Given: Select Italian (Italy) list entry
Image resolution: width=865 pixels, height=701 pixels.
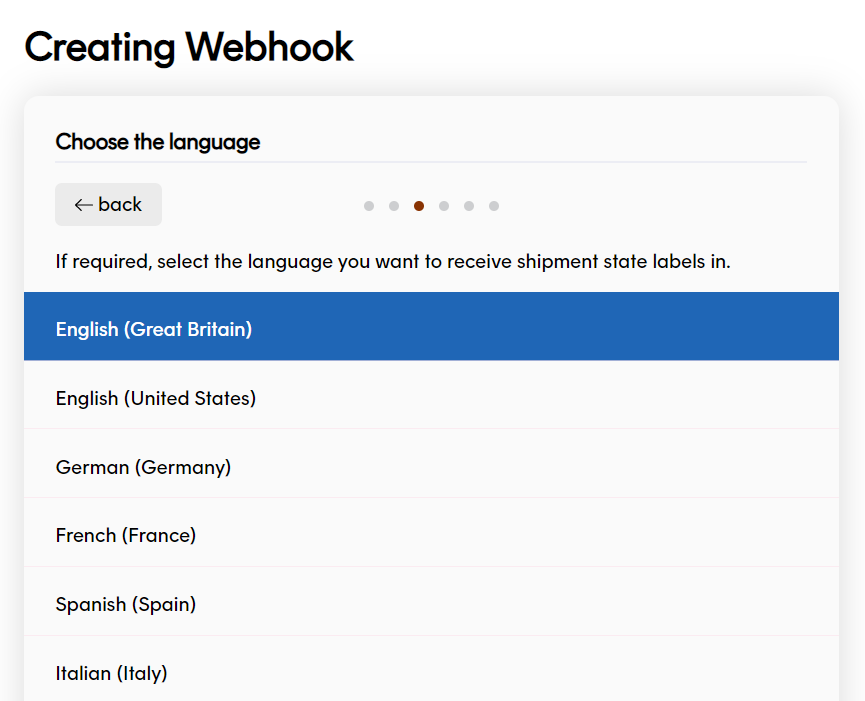Looking at the screenshot, I should point(111,674).
